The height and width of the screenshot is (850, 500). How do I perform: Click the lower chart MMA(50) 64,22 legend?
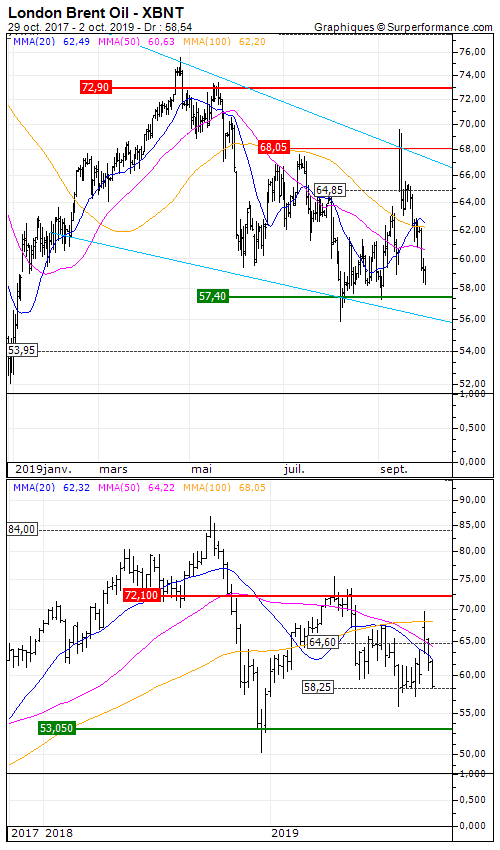pyautogui.click(x=137, y=487)
